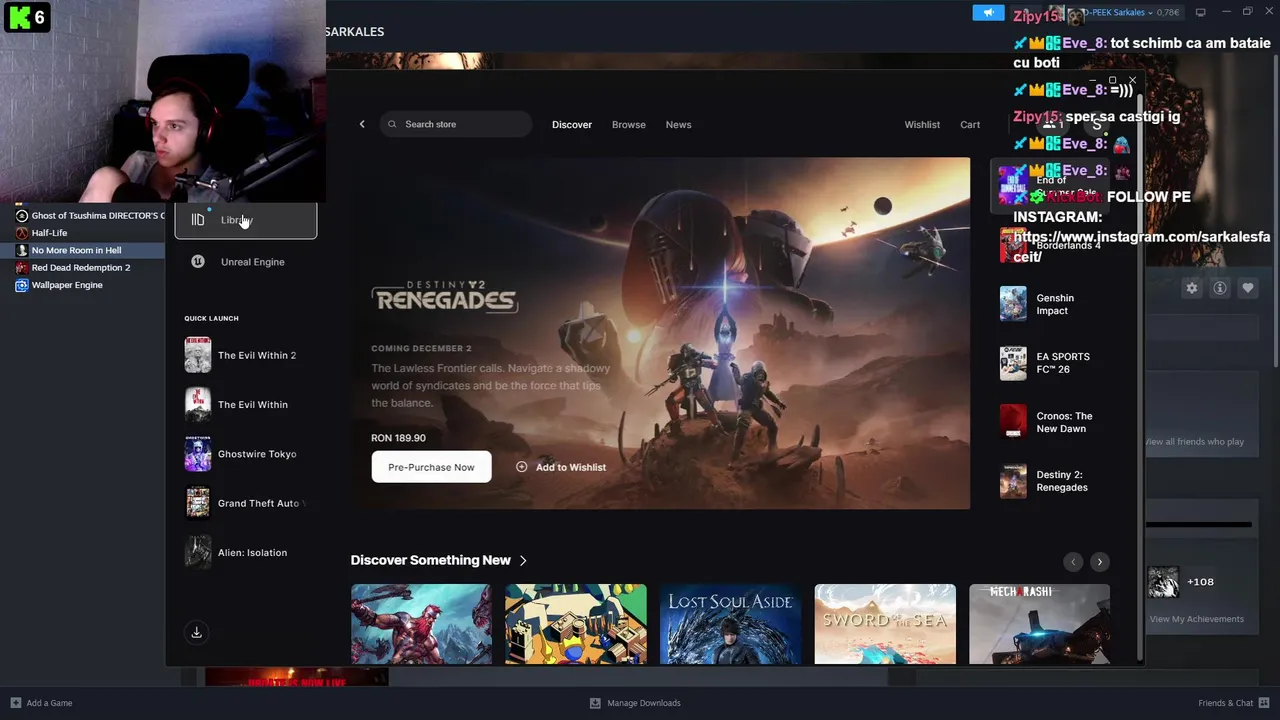Open the Epic profile S avatar

(1097, 125)
